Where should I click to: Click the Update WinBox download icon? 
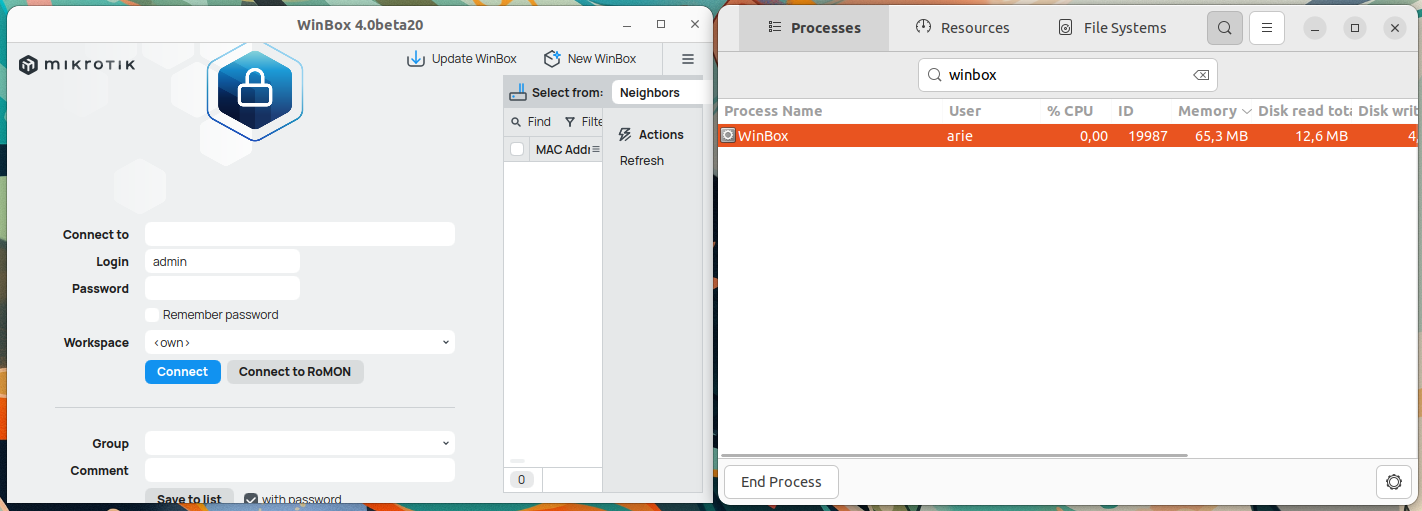(x=415, y=59)
